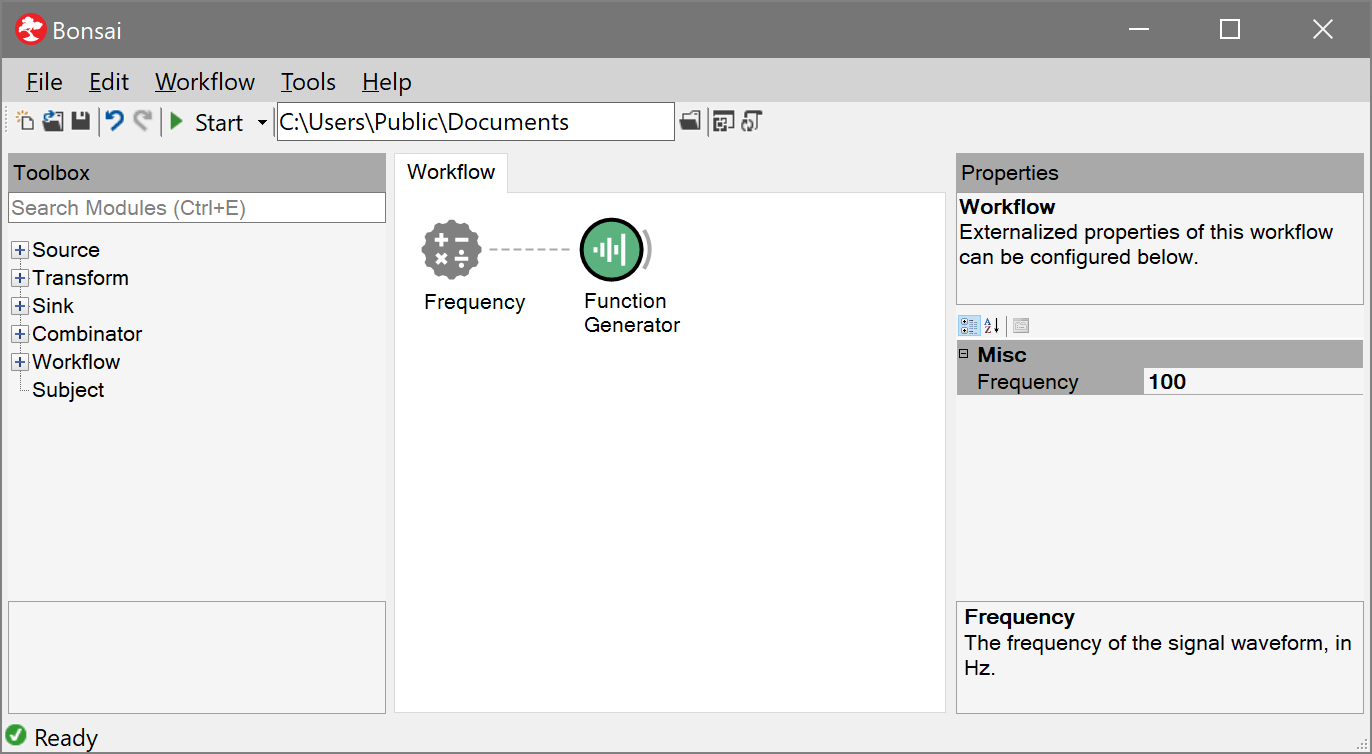1372x754 pixels.
Task: Click the browse directory folder icon
Action: [689, 122]
